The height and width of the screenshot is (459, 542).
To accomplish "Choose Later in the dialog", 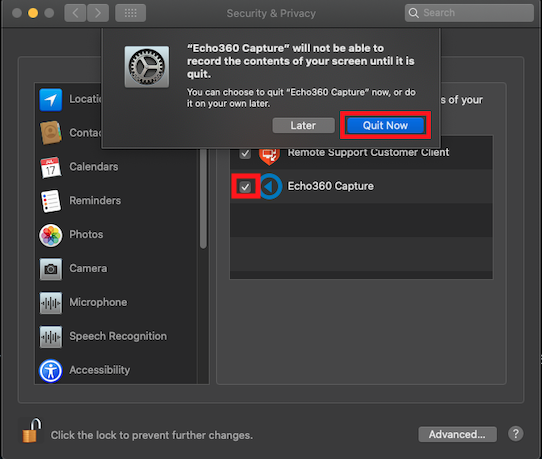I will [x=303, y=125].
